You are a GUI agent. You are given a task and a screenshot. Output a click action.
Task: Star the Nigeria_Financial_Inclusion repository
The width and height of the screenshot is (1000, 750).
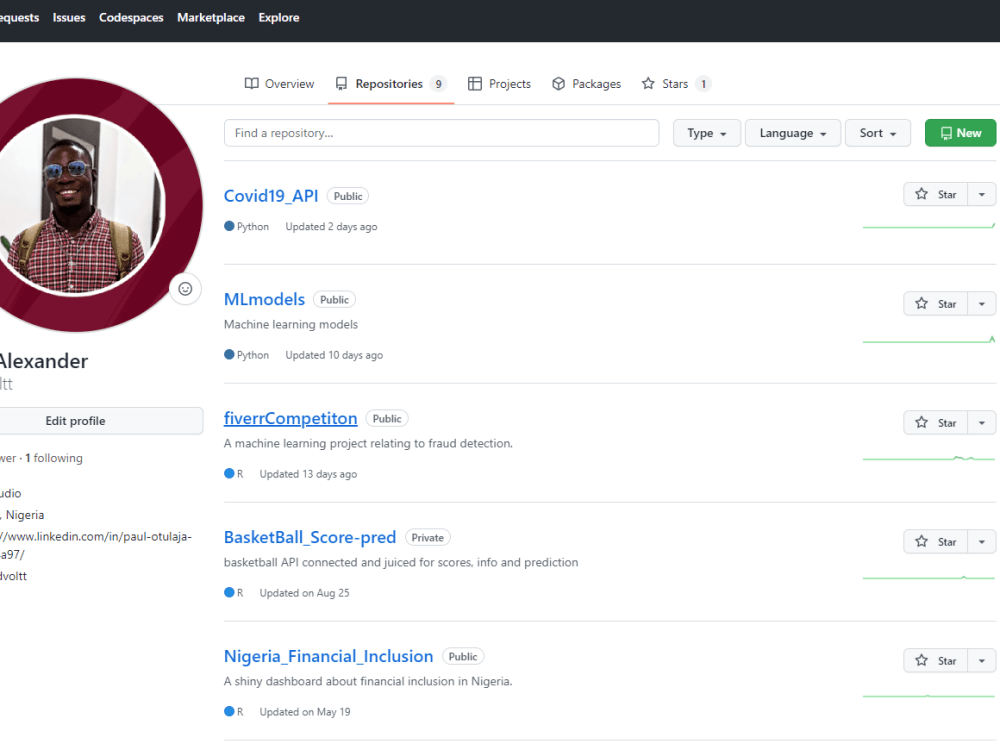click(936, 661)
